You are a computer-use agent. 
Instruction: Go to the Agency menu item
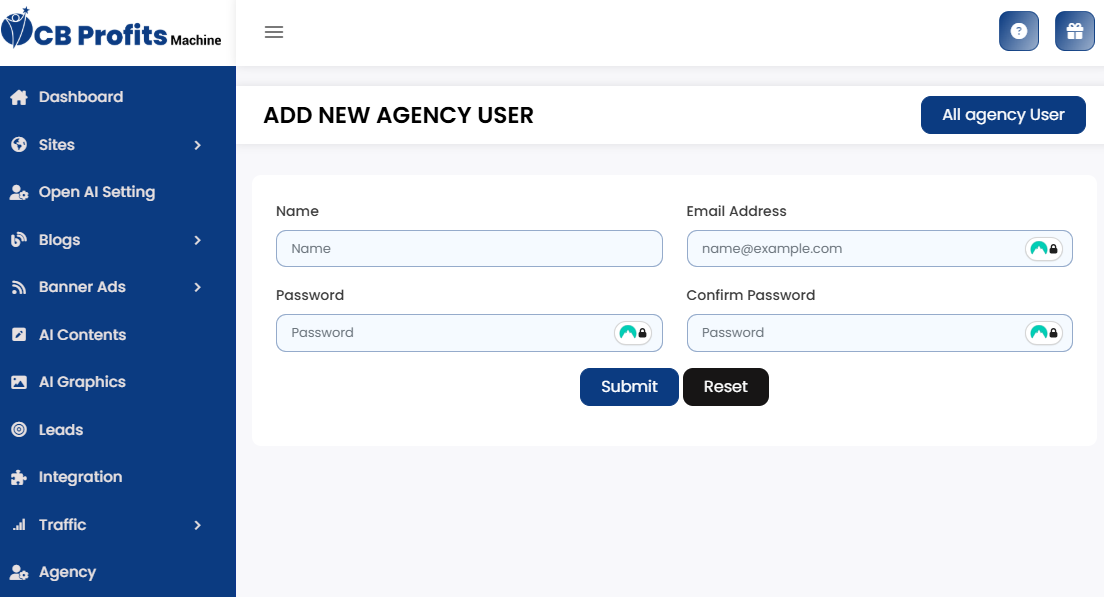67,572
